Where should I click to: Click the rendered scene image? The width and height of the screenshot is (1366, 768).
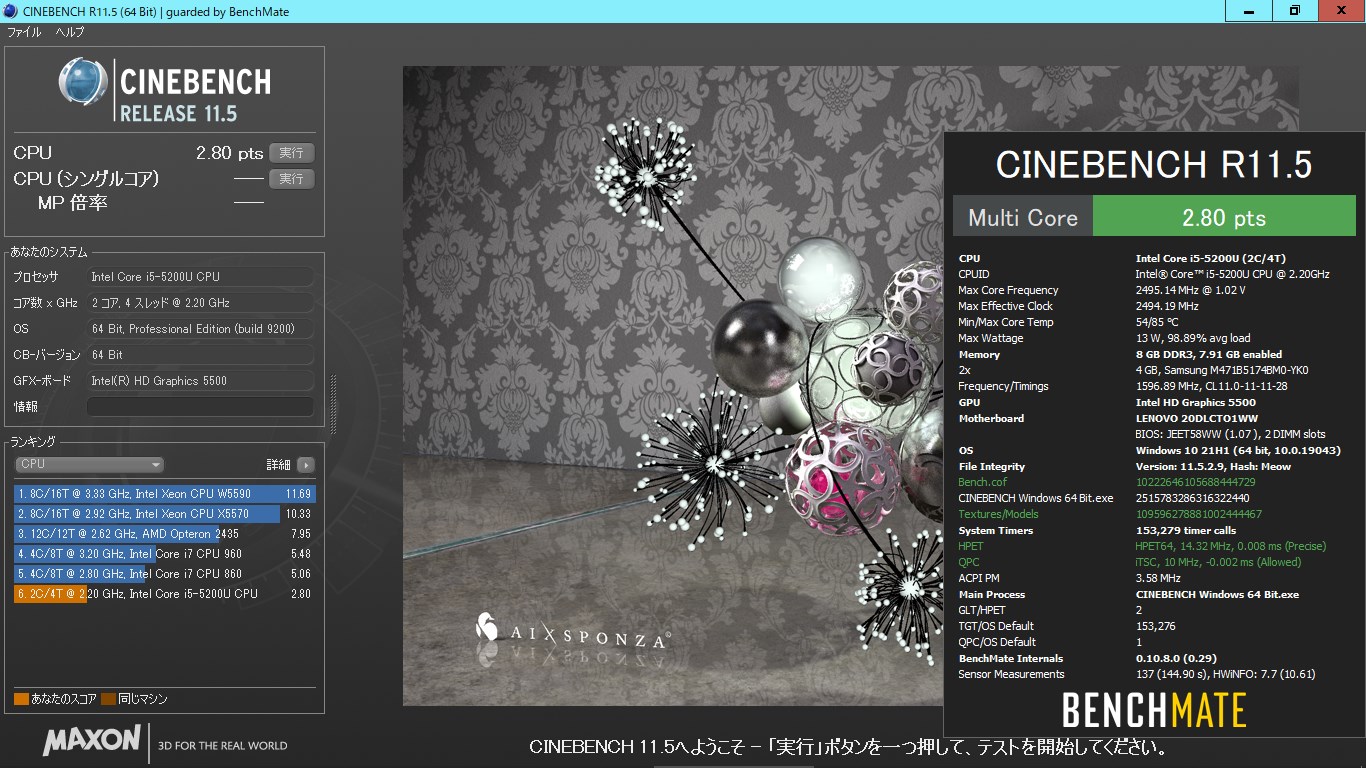(673, 385)
